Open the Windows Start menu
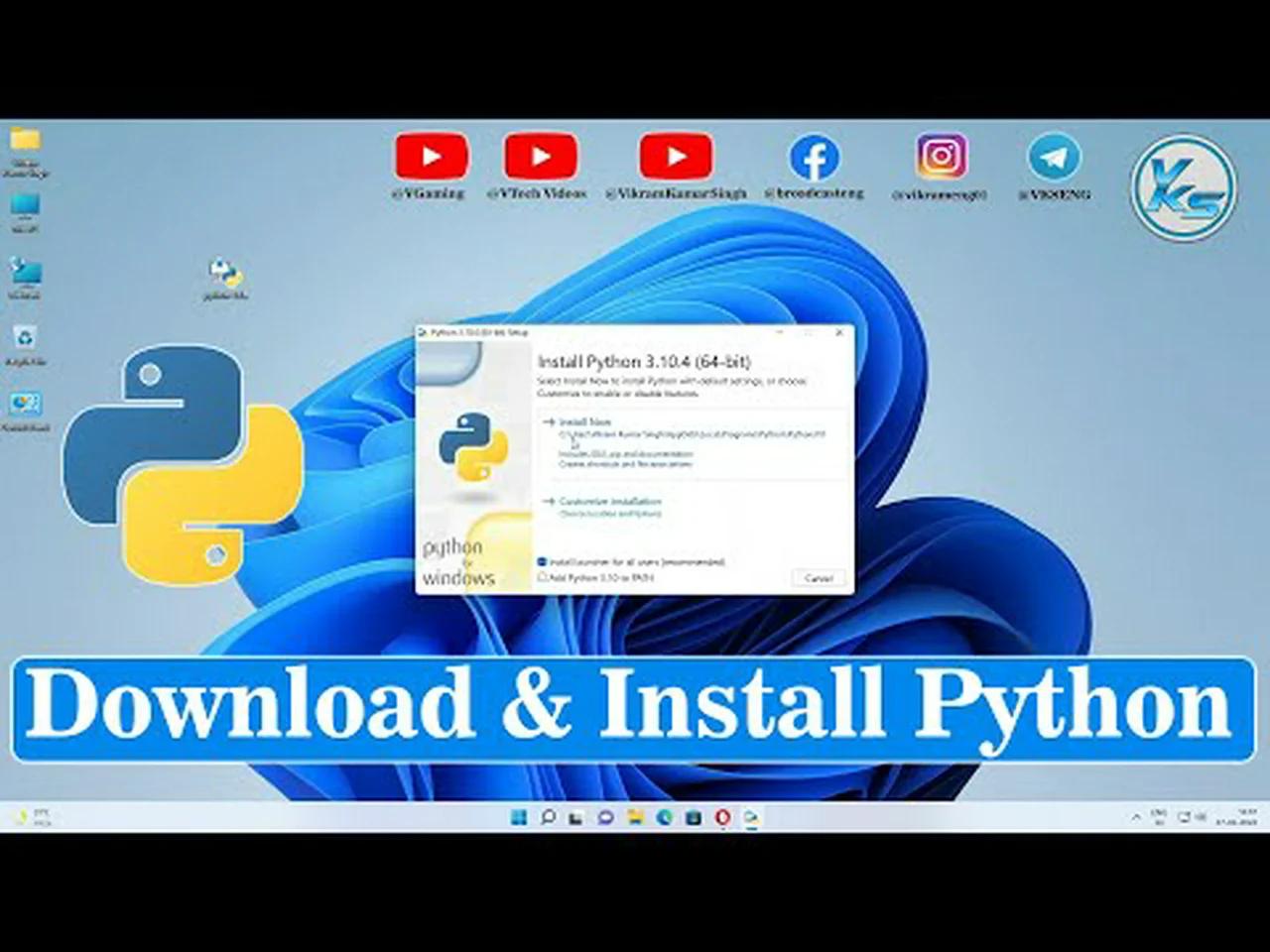The height and width of the screenshot is (952, 1270). point(518,817)
